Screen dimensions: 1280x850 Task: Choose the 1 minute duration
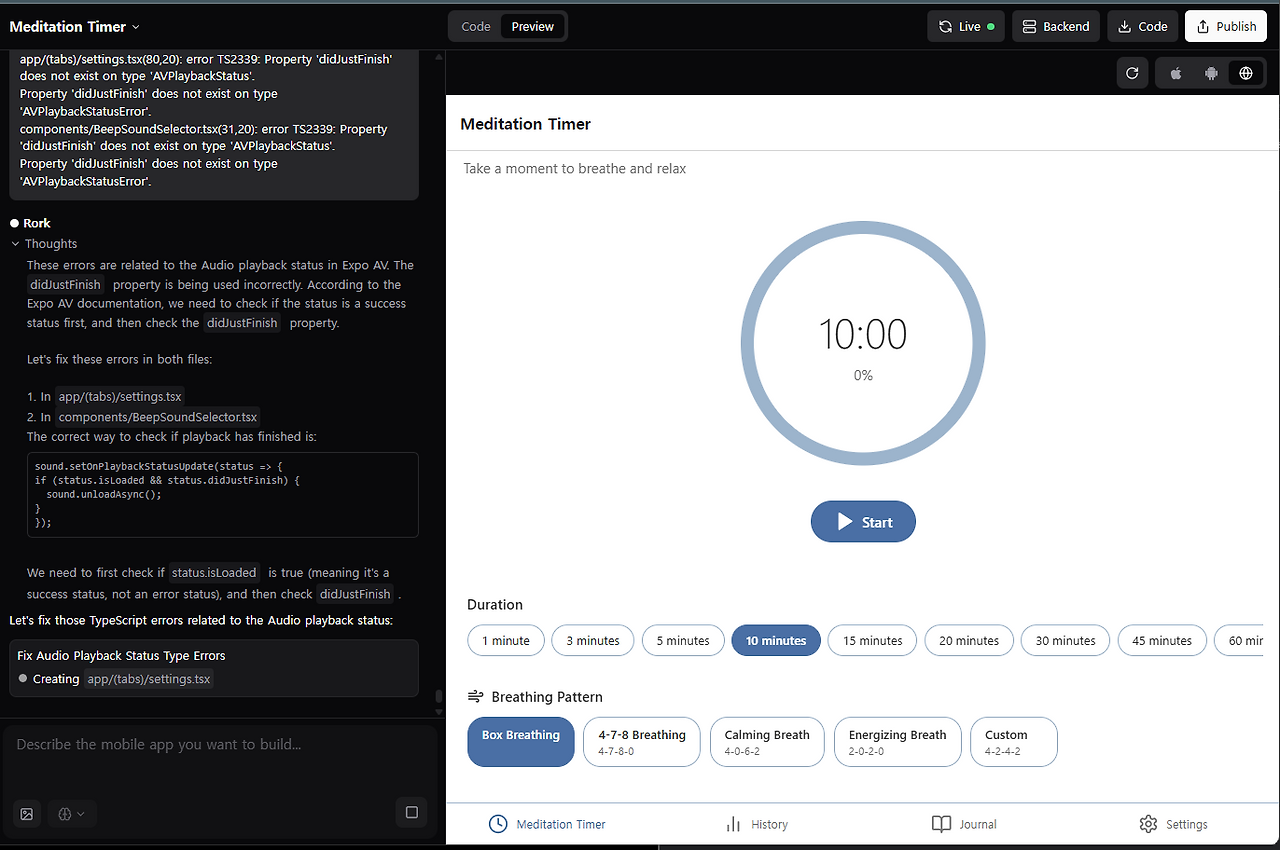point(506,641)
